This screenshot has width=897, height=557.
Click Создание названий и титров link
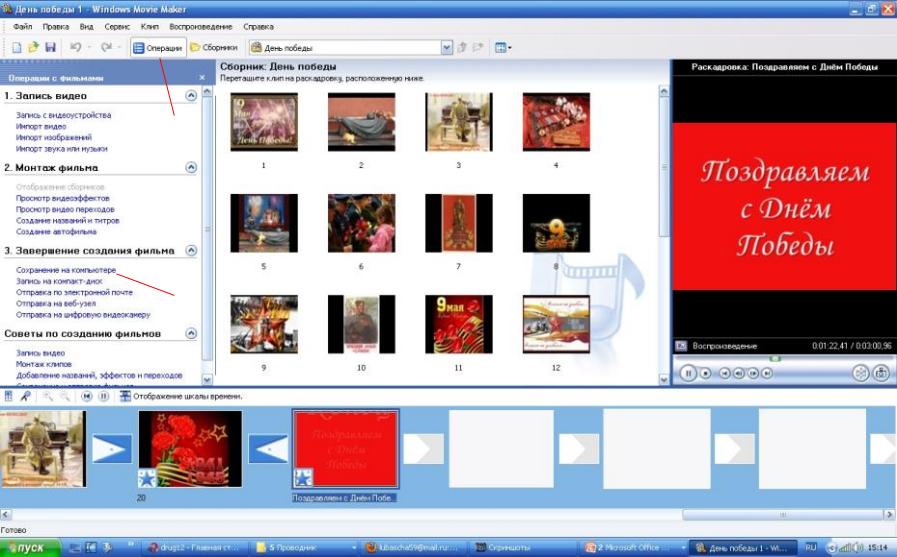click(x=68, y=221)
